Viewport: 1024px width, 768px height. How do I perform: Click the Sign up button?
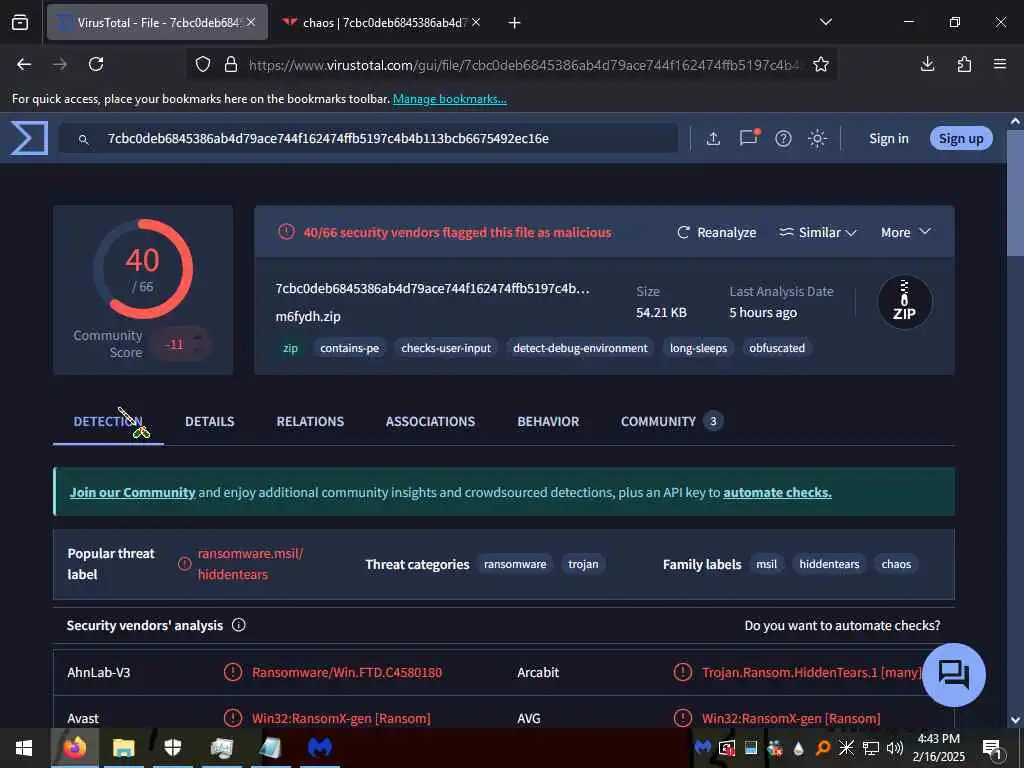coord(961,138)
